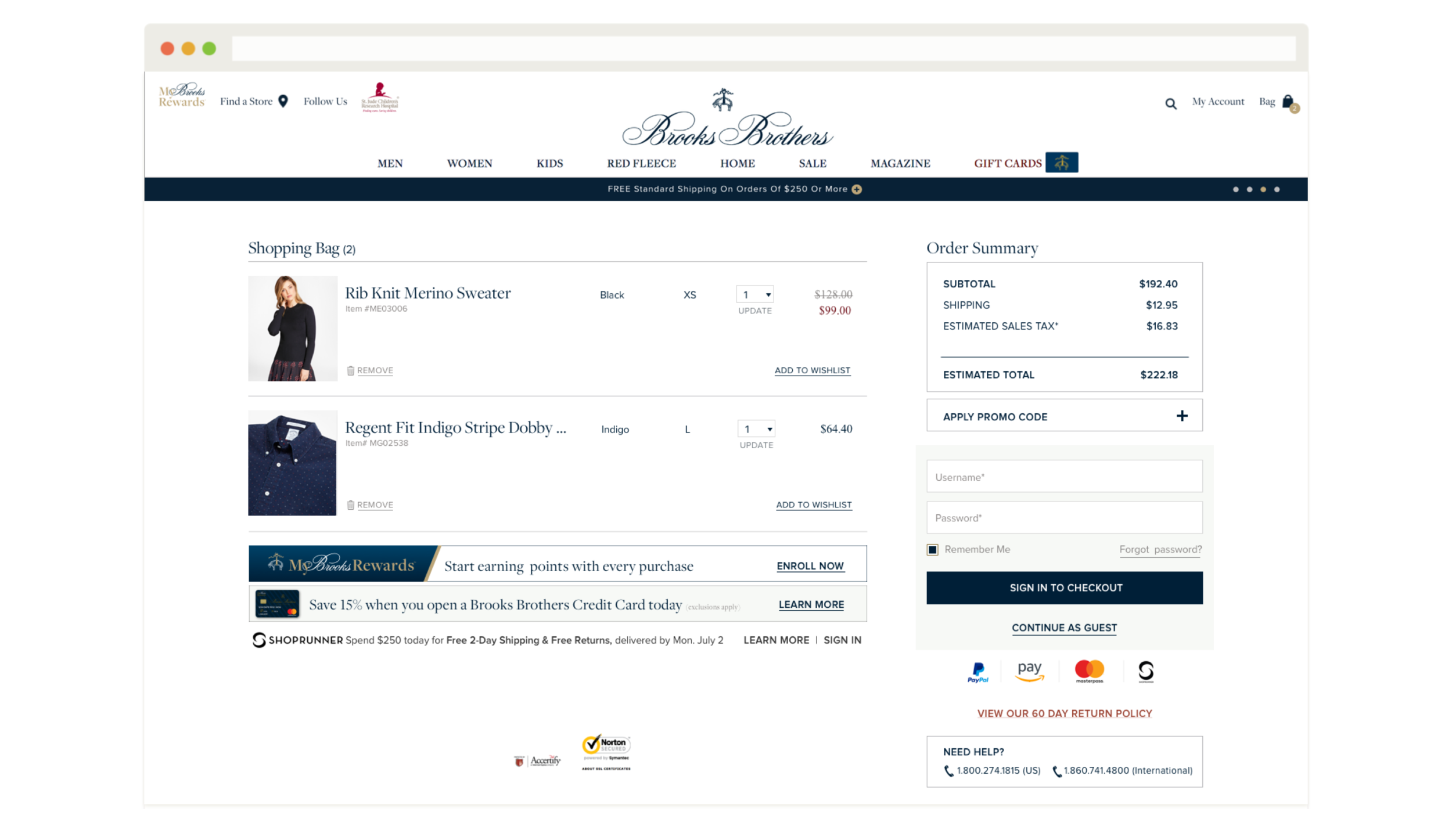Image resolution: width=1452 pixels, height=840 pixels.
Task: Focus the Username input field
Action: (1064, 477)
